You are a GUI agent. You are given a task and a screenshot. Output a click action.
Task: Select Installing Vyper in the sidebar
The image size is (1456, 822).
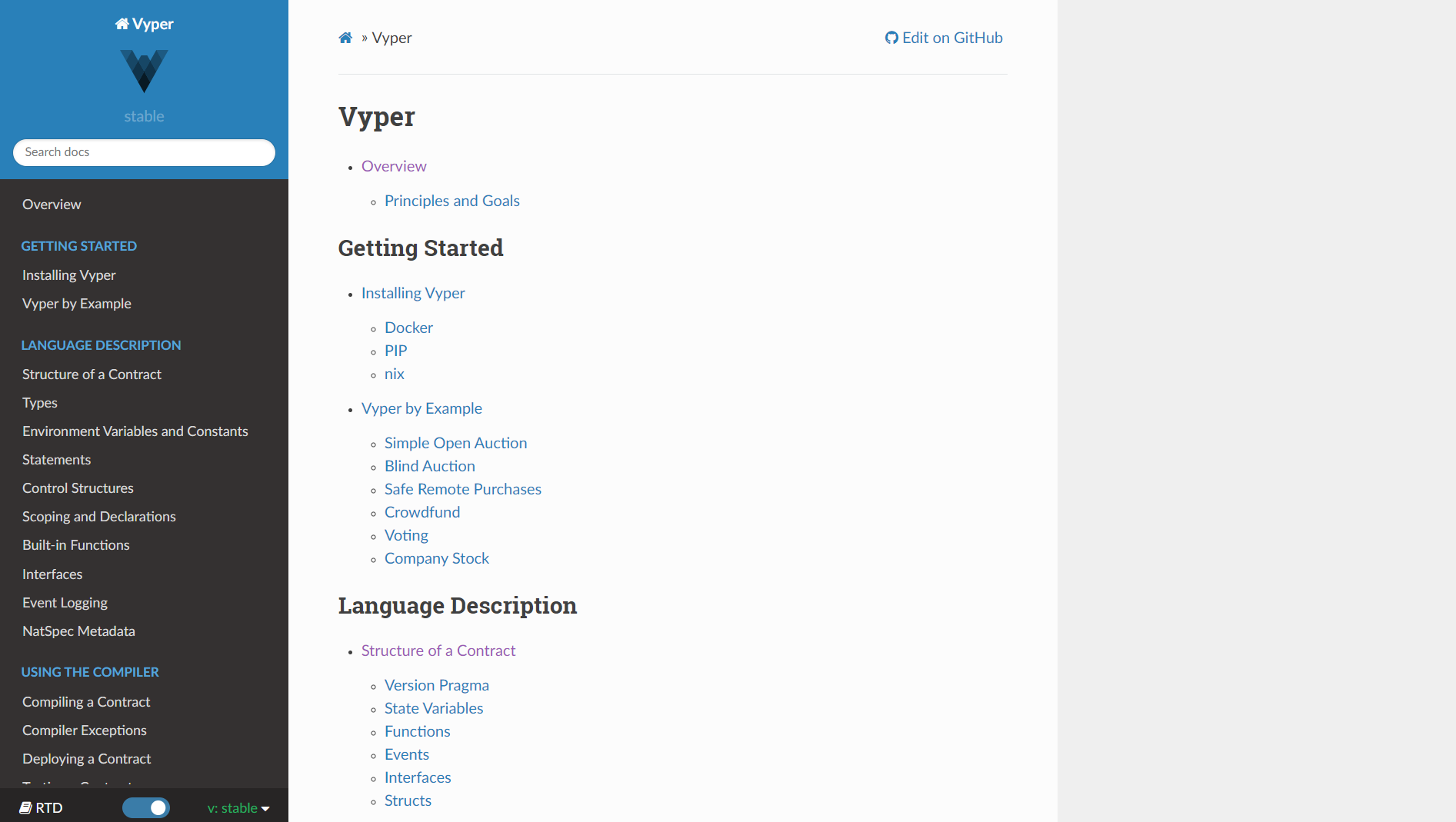[68, 275]
